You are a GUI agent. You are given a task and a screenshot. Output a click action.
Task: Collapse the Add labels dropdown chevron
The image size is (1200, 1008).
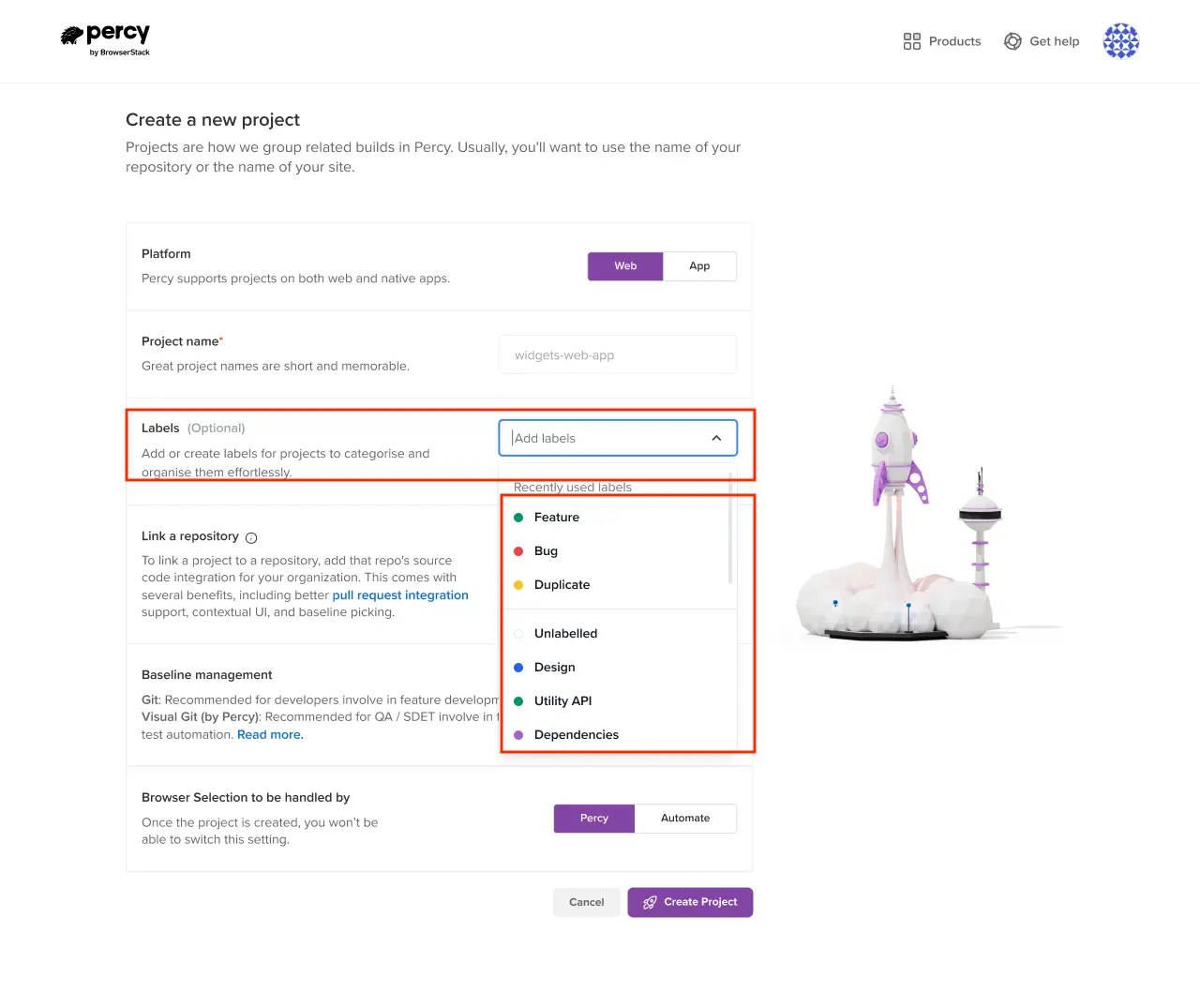[x=716, y=438]
